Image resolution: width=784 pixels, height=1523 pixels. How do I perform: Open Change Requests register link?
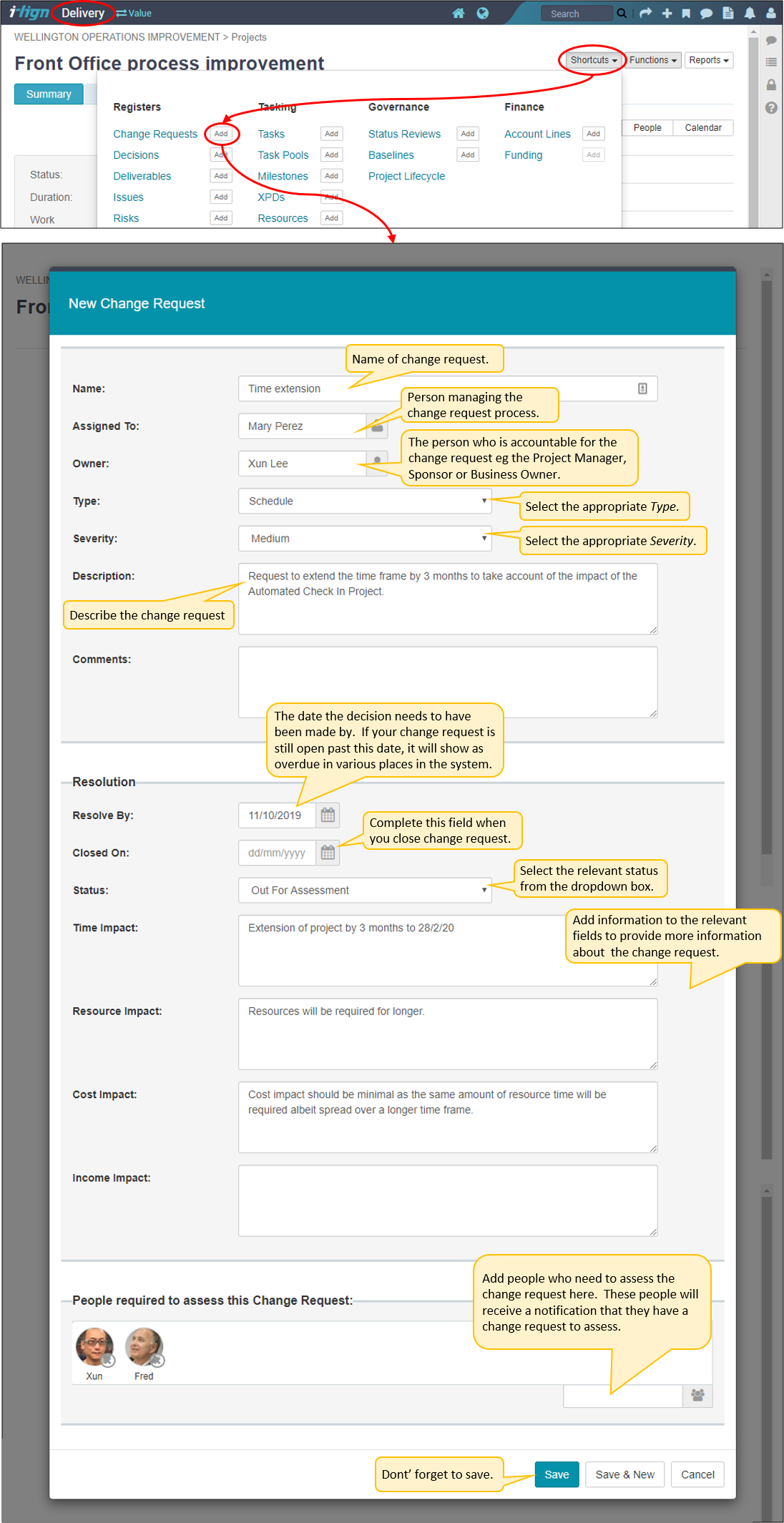(155, 134)
